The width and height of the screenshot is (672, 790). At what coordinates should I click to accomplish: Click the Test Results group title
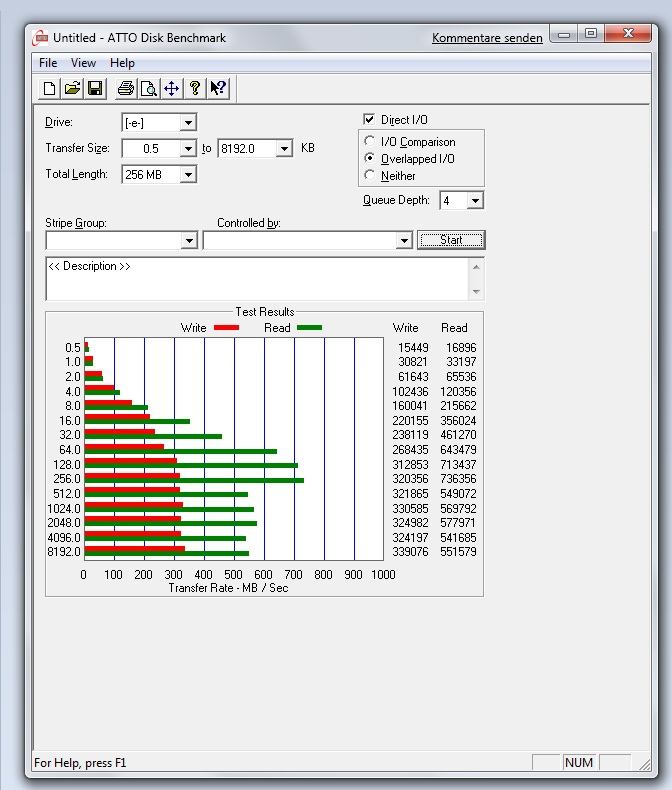(264, 312)
